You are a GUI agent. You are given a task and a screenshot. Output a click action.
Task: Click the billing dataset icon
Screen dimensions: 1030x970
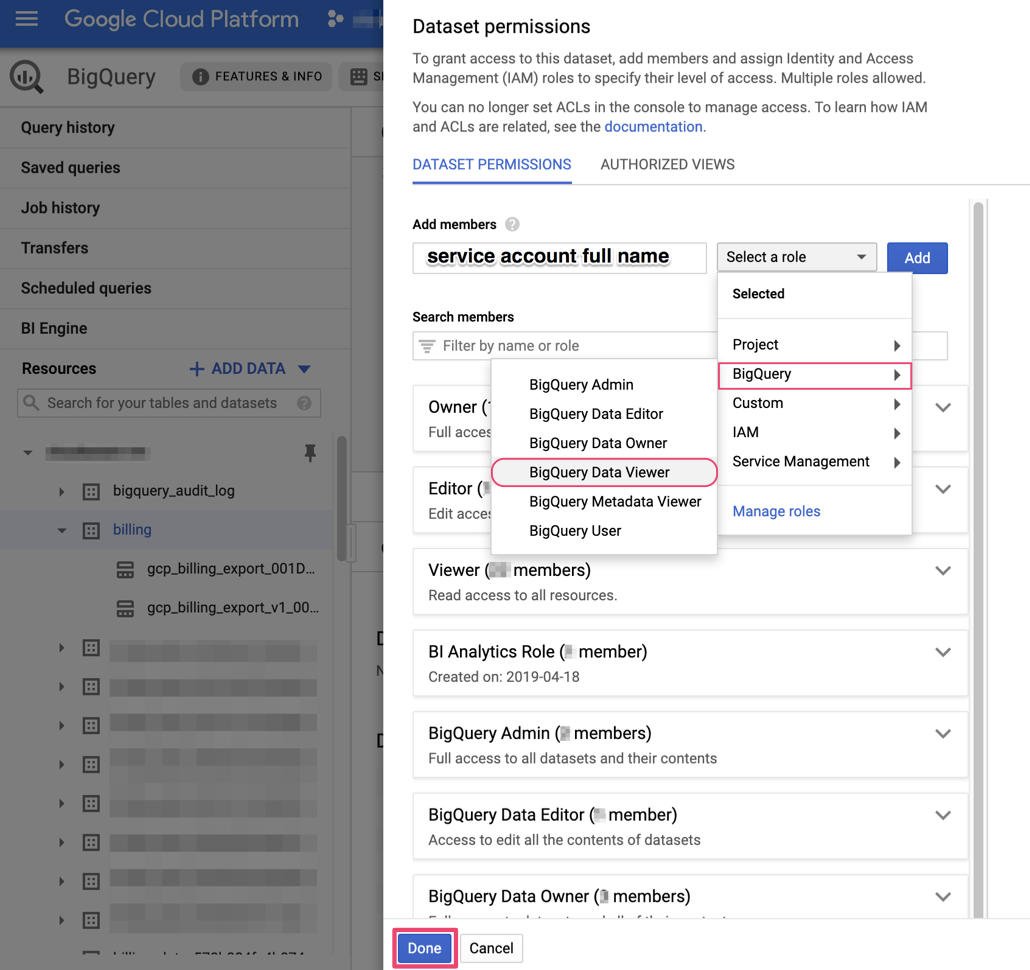click(x=91, y=530)
